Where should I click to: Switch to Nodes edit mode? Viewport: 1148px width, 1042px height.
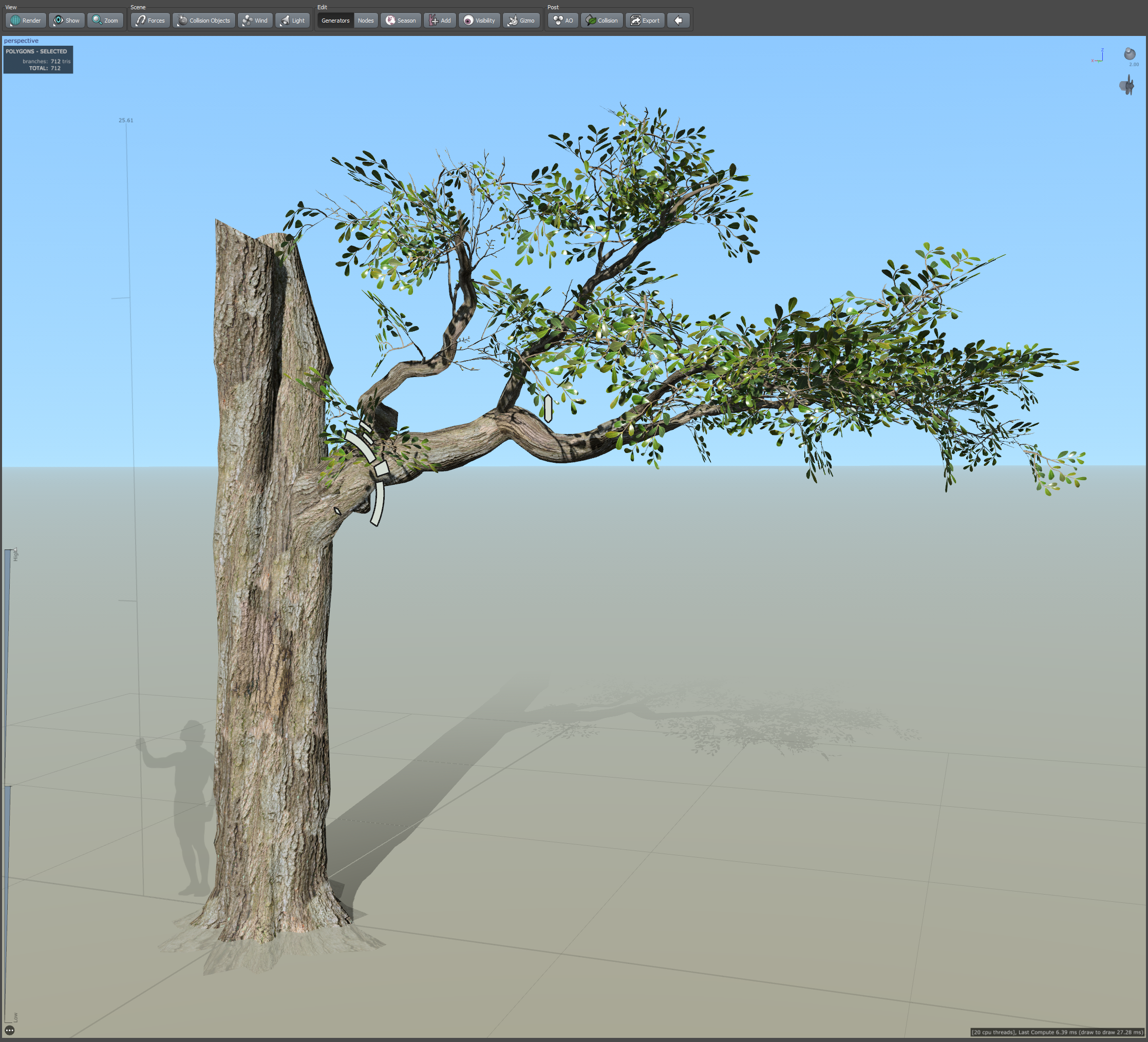point(366,21)
